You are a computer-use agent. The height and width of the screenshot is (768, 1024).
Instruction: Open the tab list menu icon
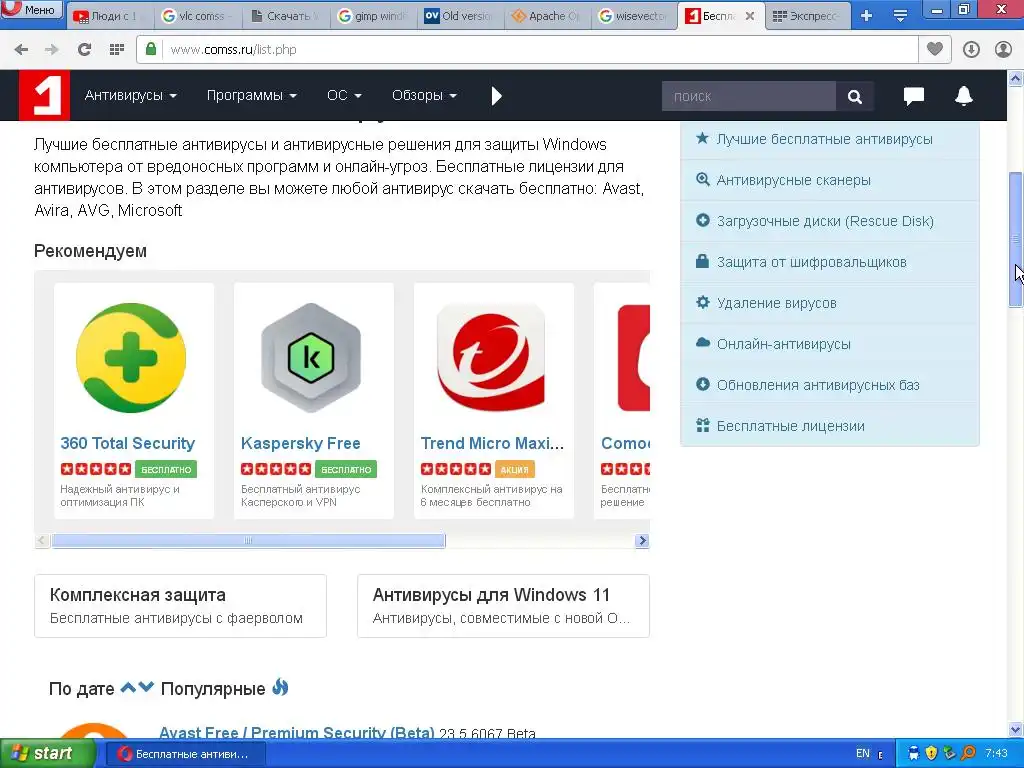point(901,16)
